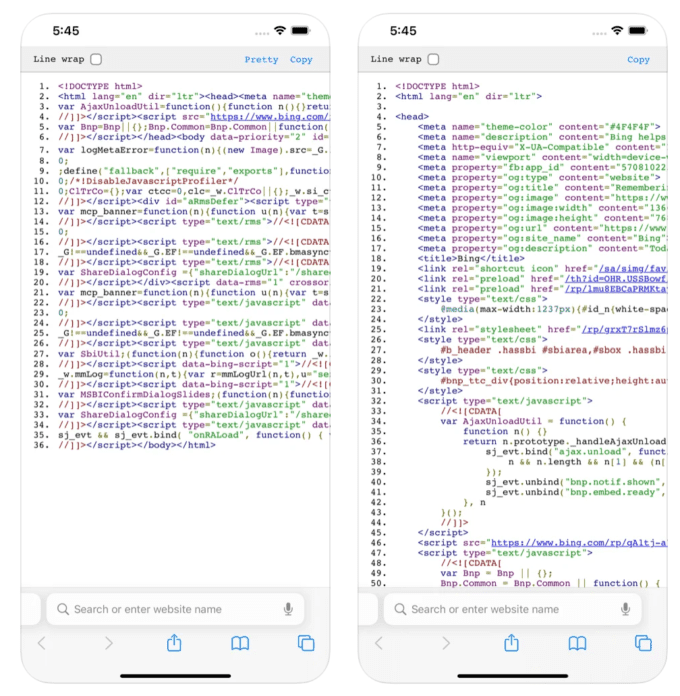The height and width of the screenshot is (696, 680).
Task: Select '<!DOCTYPE html>' line in right phone
Action: tap(437, 86)
